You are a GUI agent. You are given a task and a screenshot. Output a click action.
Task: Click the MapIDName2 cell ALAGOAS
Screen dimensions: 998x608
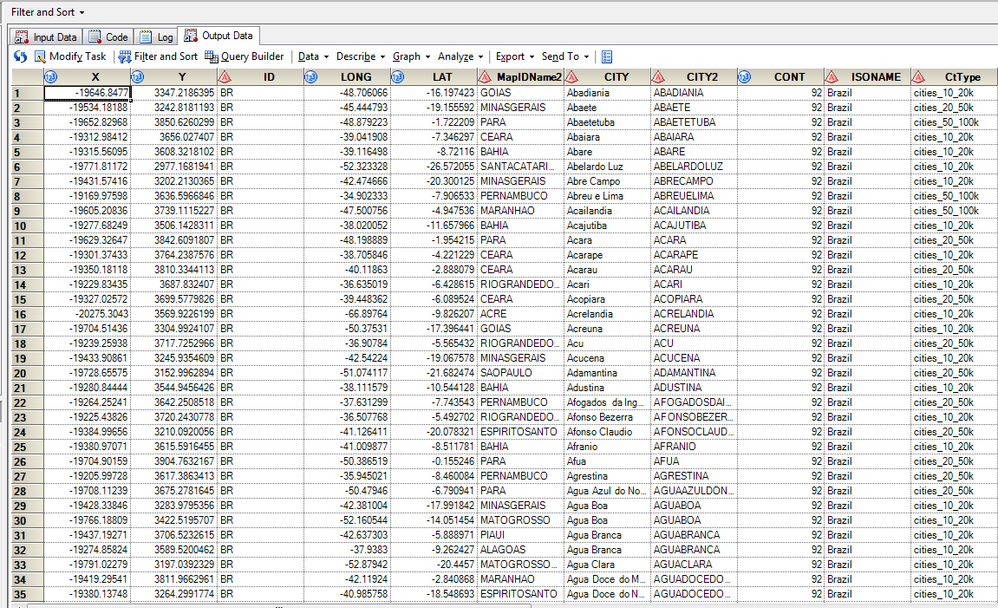520,550
